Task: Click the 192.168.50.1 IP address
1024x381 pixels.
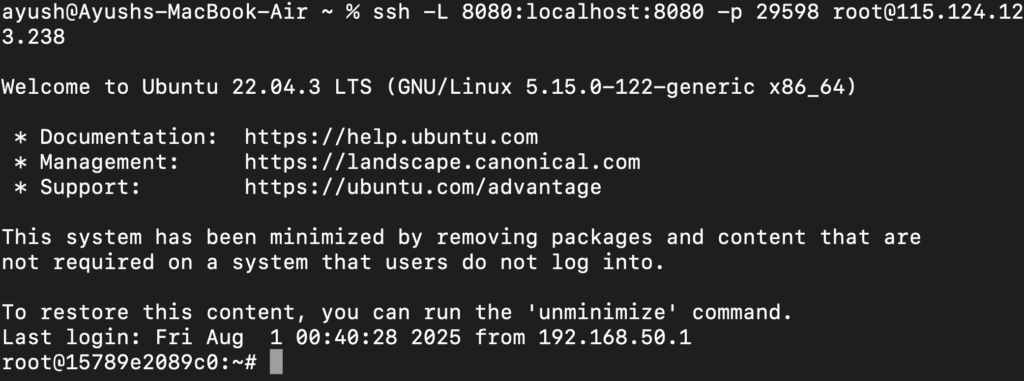Action: tap(615, 338)
